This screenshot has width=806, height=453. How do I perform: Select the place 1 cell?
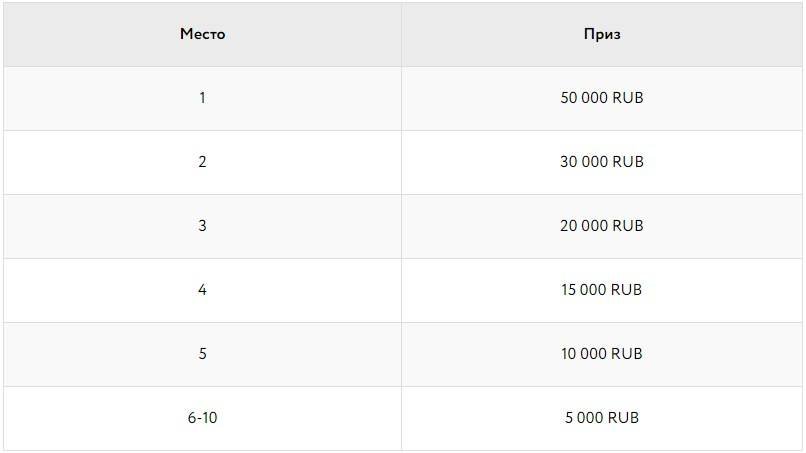[x=202, y=98]
